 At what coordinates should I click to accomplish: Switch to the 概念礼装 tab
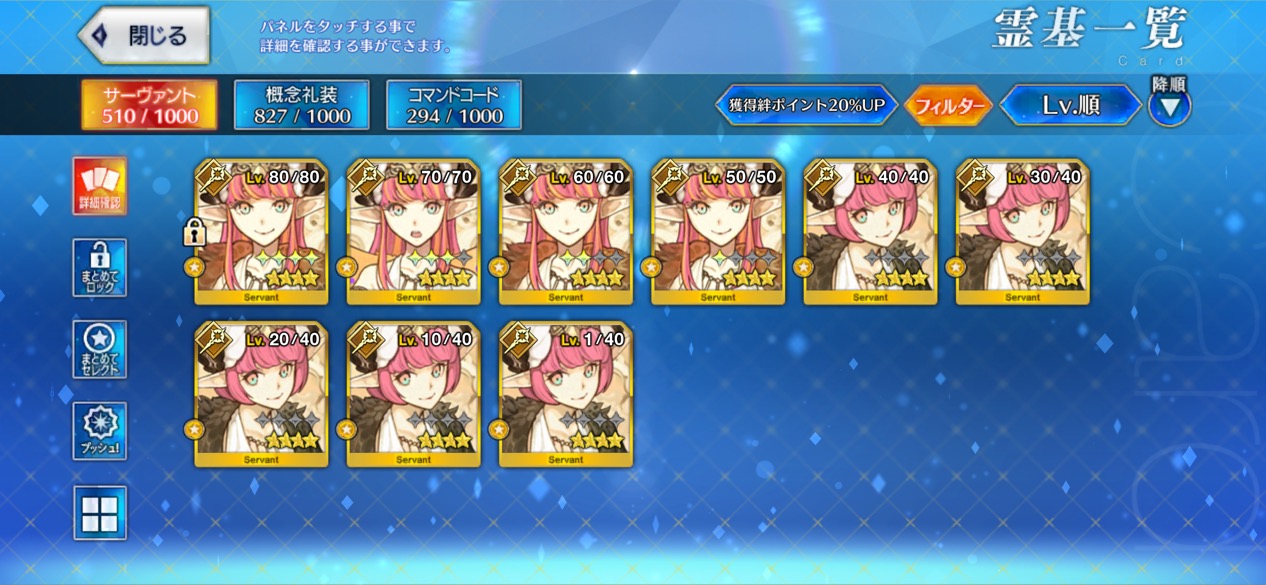302,105
